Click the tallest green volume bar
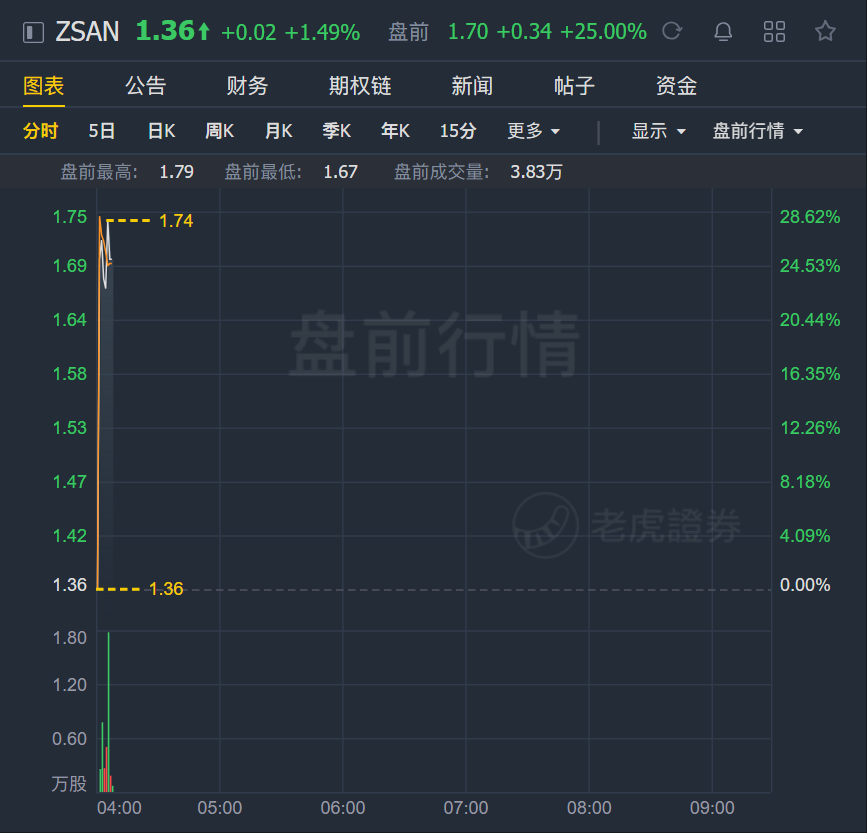This screenshot has width=867, height=833. (x=109, y=712)
